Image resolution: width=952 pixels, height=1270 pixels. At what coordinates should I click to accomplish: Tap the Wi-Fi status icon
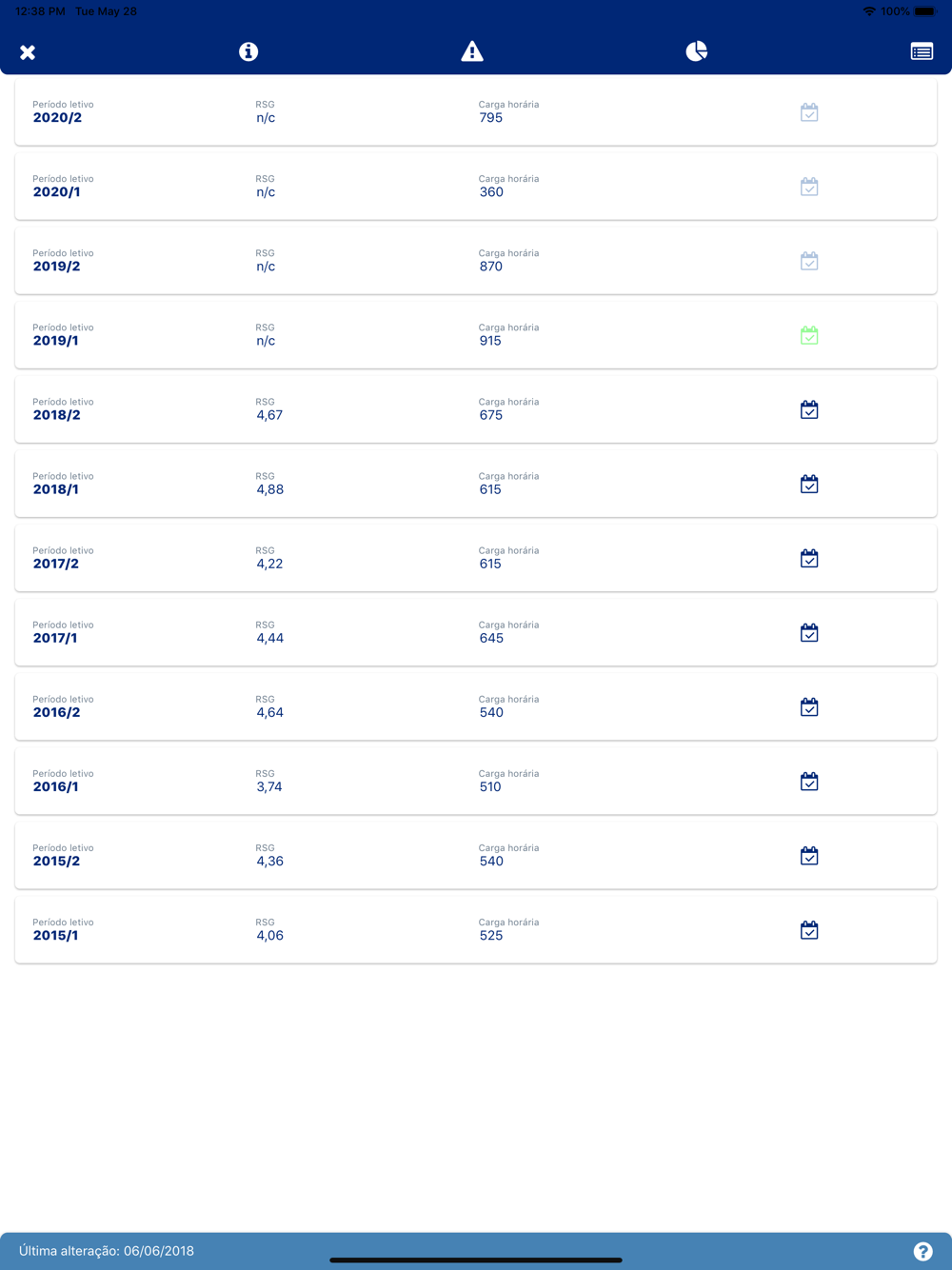868,11
